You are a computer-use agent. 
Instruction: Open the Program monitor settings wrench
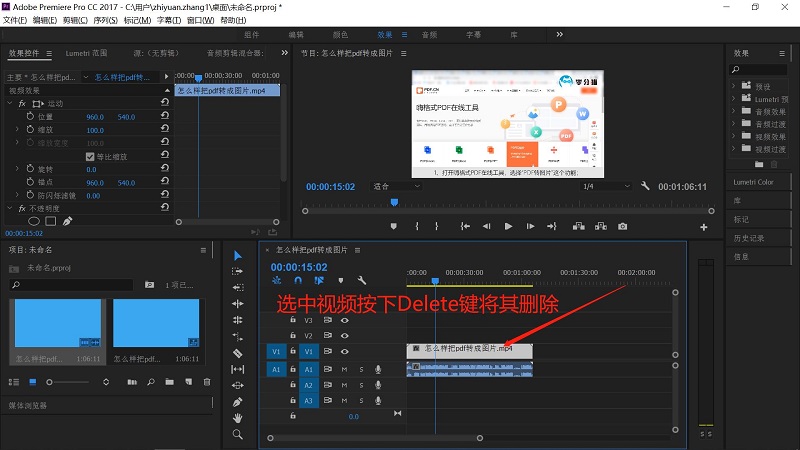tap(645, 186)
